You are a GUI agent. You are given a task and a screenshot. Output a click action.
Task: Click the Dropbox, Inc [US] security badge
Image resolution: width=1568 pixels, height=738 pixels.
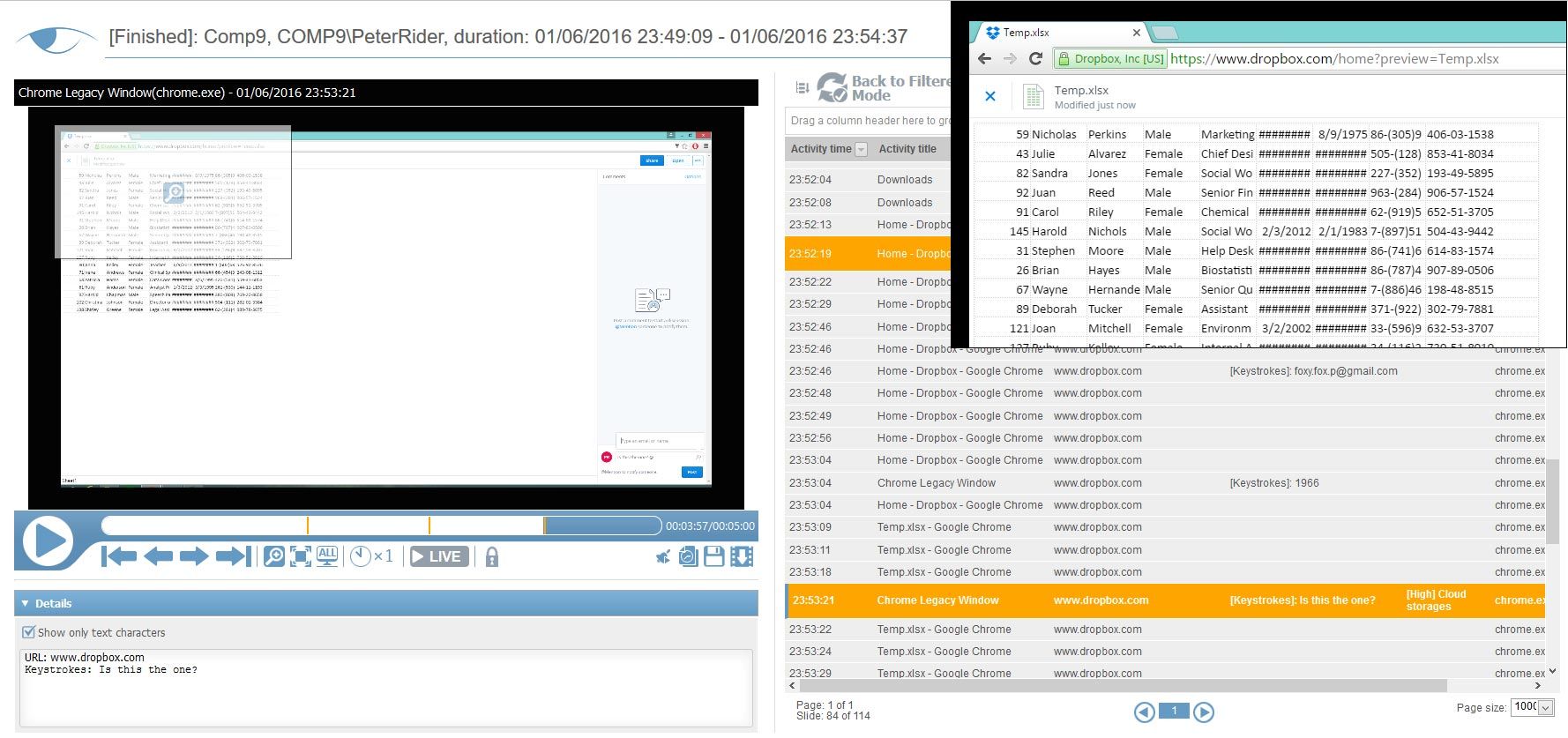[1110, 59]
